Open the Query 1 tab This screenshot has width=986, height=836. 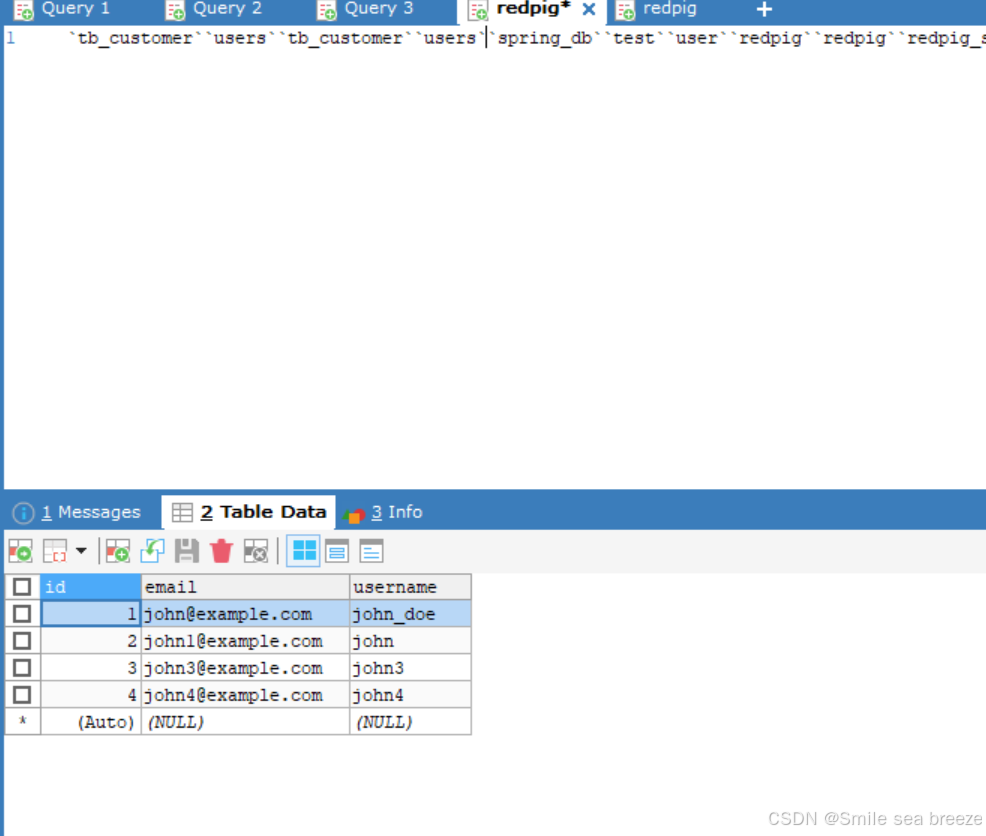(75, 9)
